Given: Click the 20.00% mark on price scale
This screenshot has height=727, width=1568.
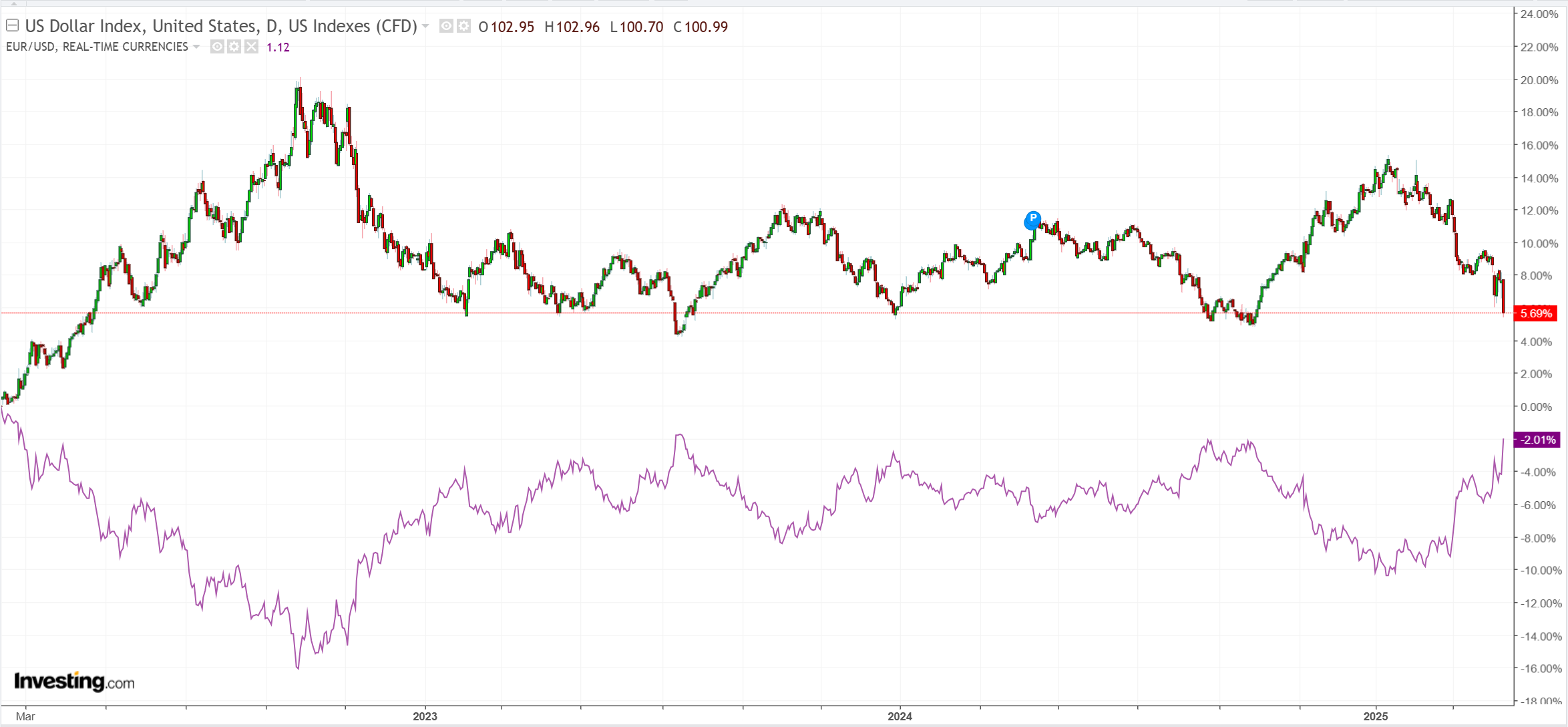Looking at the screenshot, I should (1539, 80).
